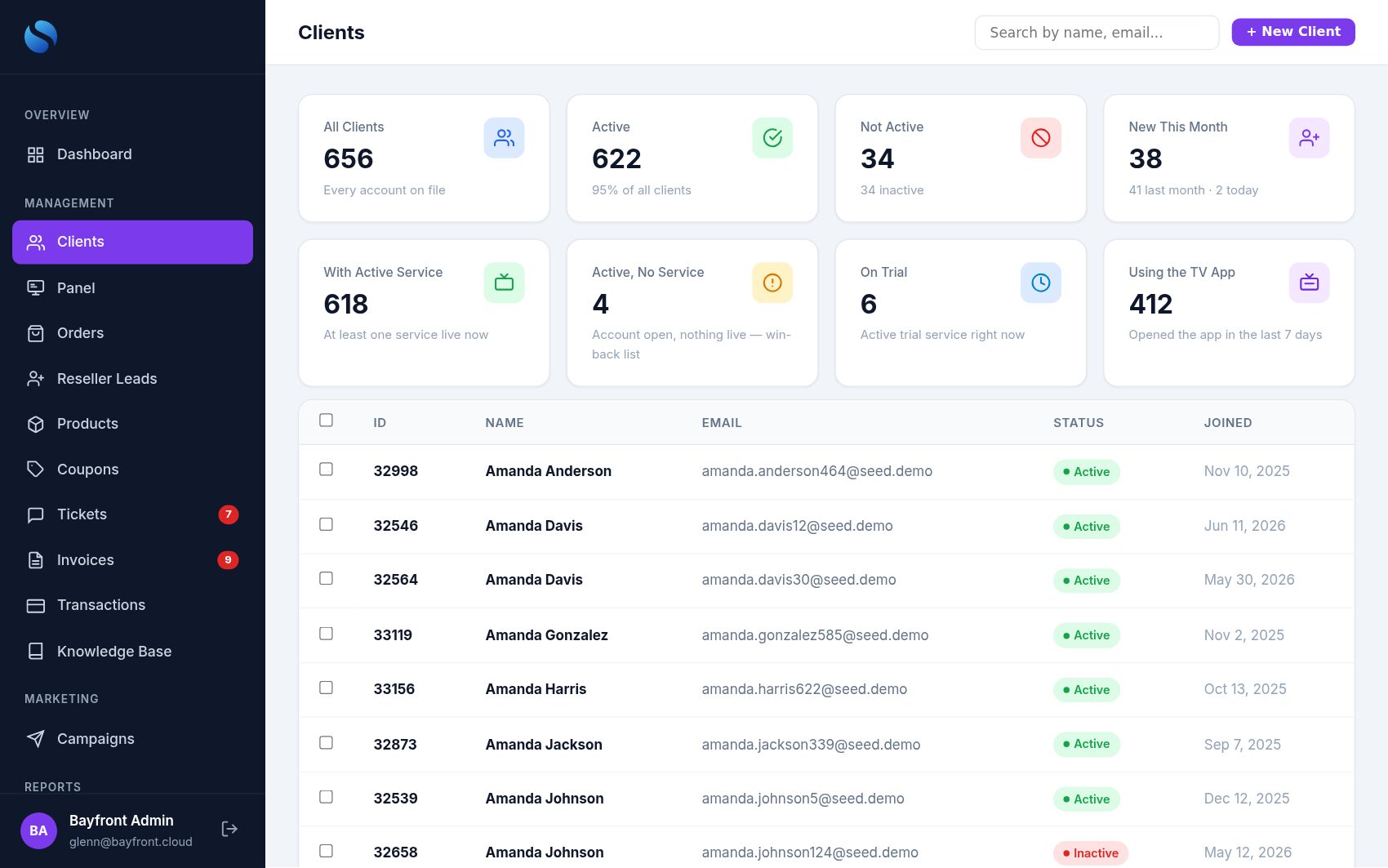Open the Dashboard menu item
This screenshot has height=868, width=1388.
[132, 154]
